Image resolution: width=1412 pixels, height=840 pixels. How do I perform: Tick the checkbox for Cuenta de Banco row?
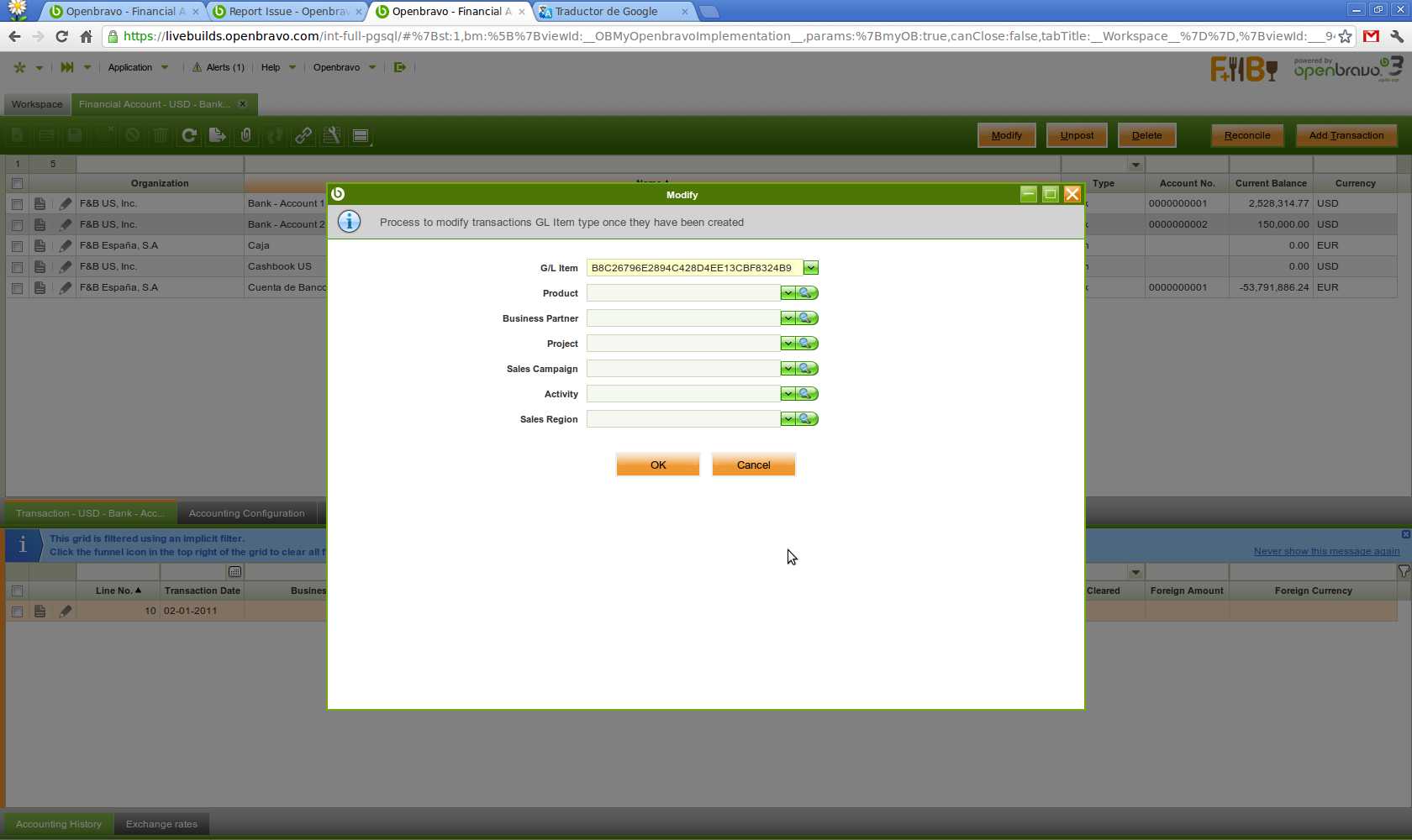click(x=17, y=288)
